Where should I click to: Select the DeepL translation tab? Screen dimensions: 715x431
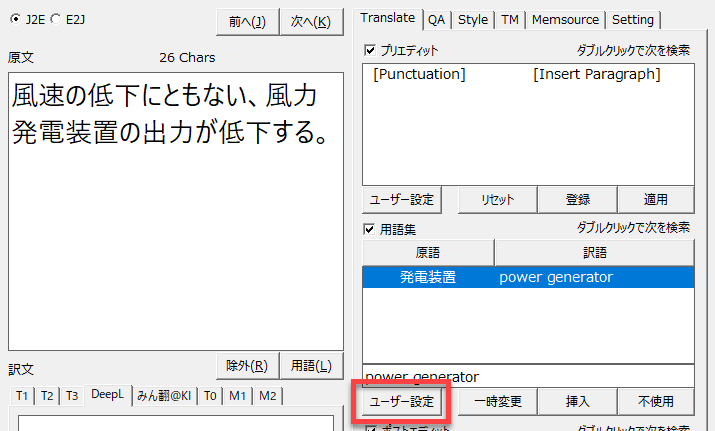107,395
